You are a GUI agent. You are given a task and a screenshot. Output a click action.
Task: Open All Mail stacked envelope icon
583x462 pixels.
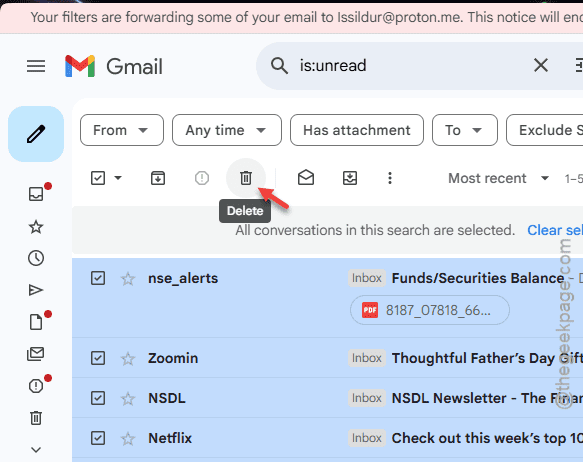pyautogui.click(x=36, y=354)
